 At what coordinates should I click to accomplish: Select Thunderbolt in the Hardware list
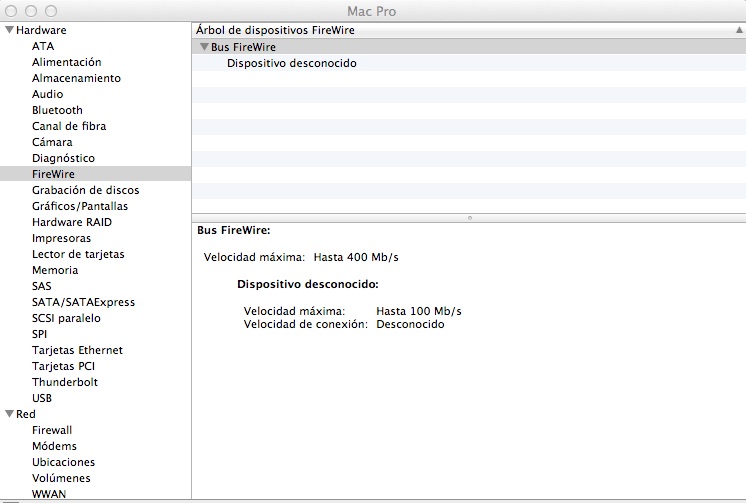pyautogui.click(x=64, y=382)
